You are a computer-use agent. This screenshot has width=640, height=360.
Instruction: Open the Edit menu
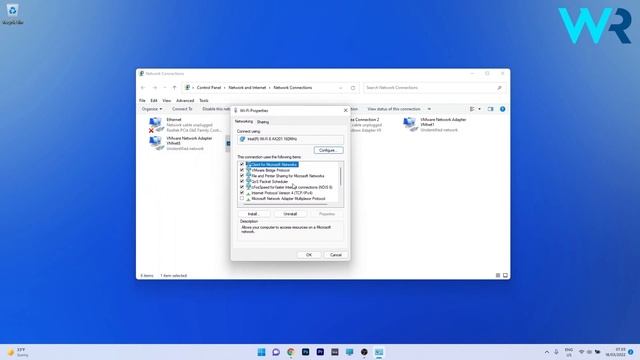[153, 100]
